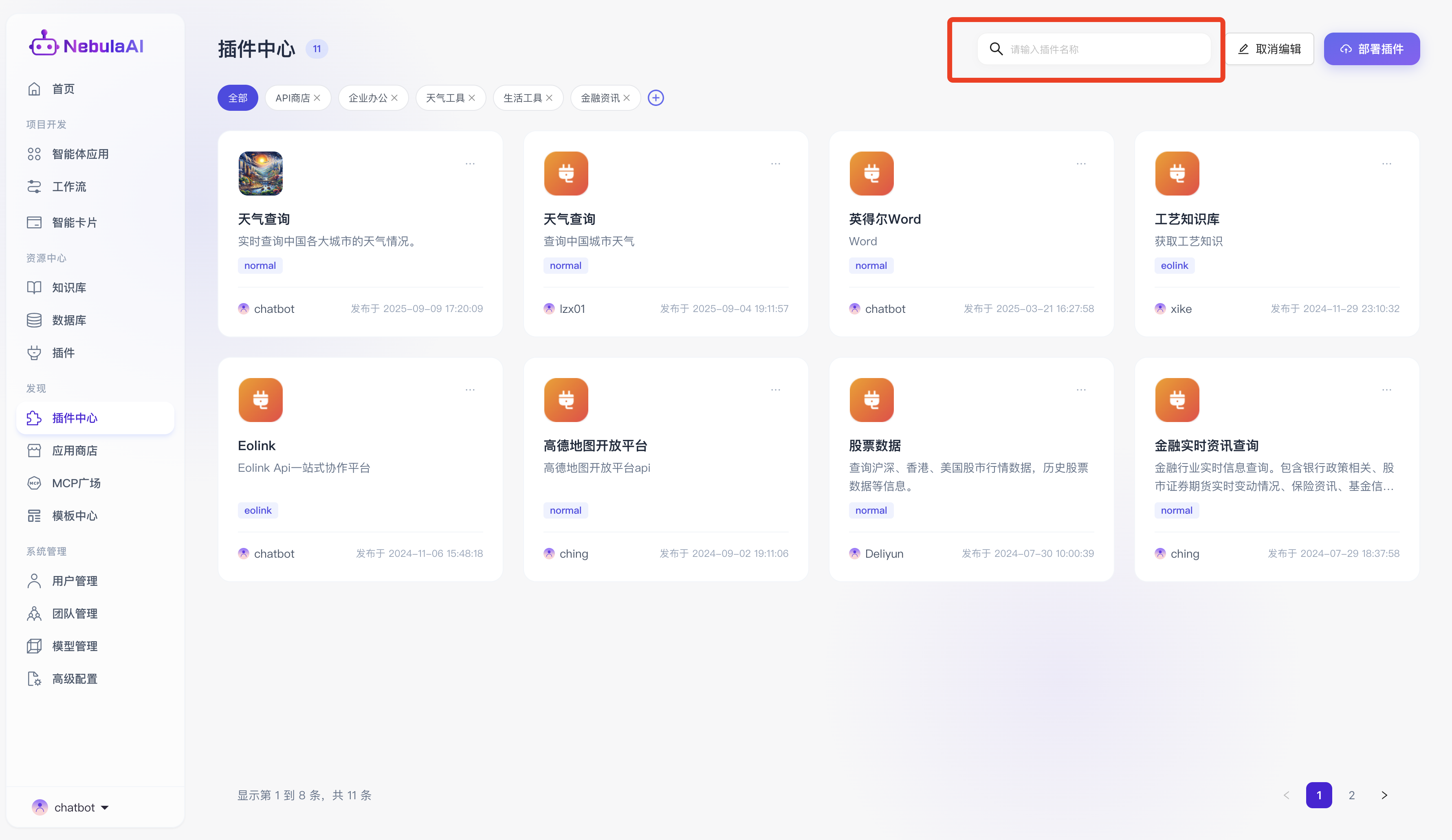Filter by the 企业办公 category tab

[x=367, y=98]
